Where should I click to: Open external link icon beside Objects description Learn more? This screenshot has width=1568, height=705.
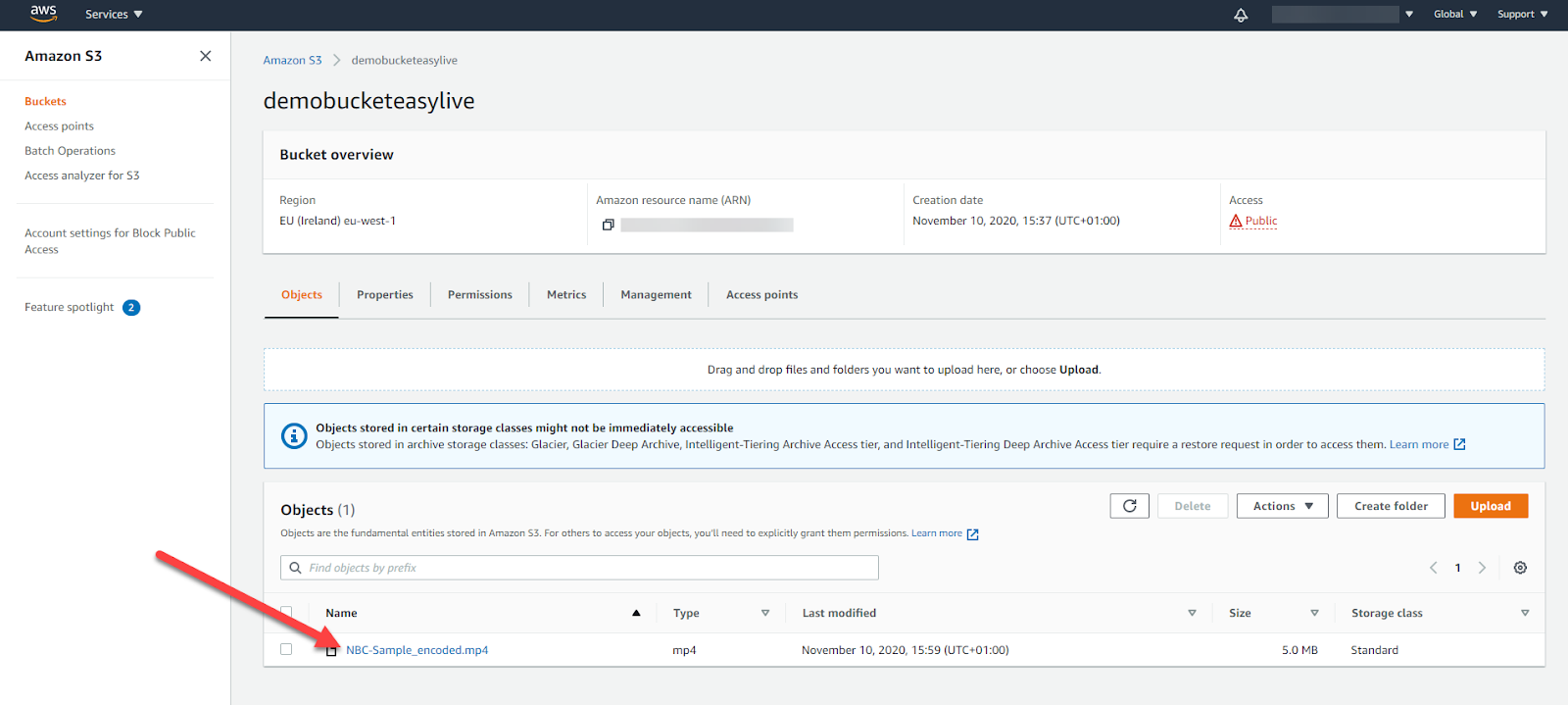973,534
